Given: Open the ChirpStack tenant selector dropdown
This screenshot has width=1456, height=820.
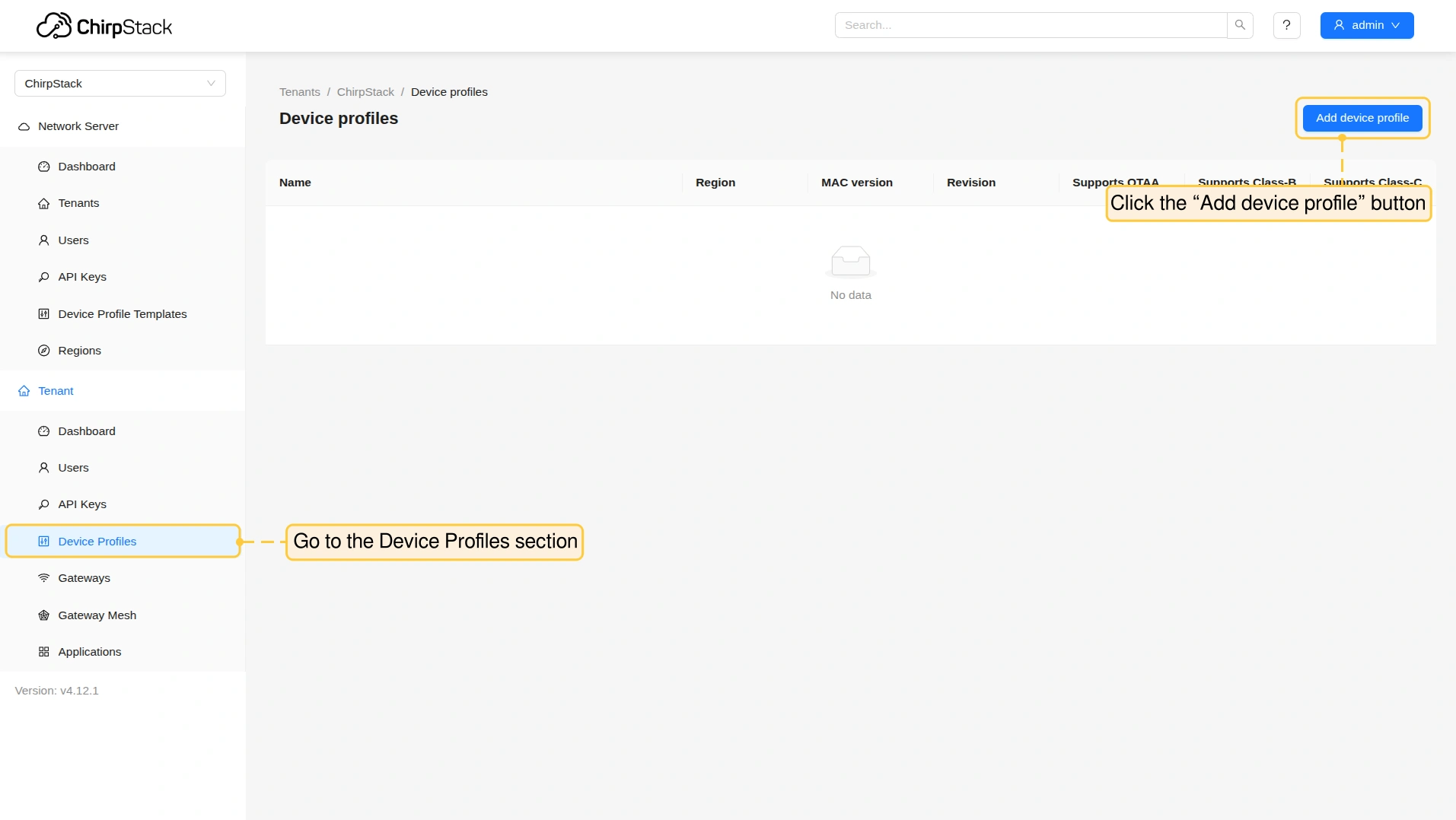Looking at the screenshot, I should (120, 84).
